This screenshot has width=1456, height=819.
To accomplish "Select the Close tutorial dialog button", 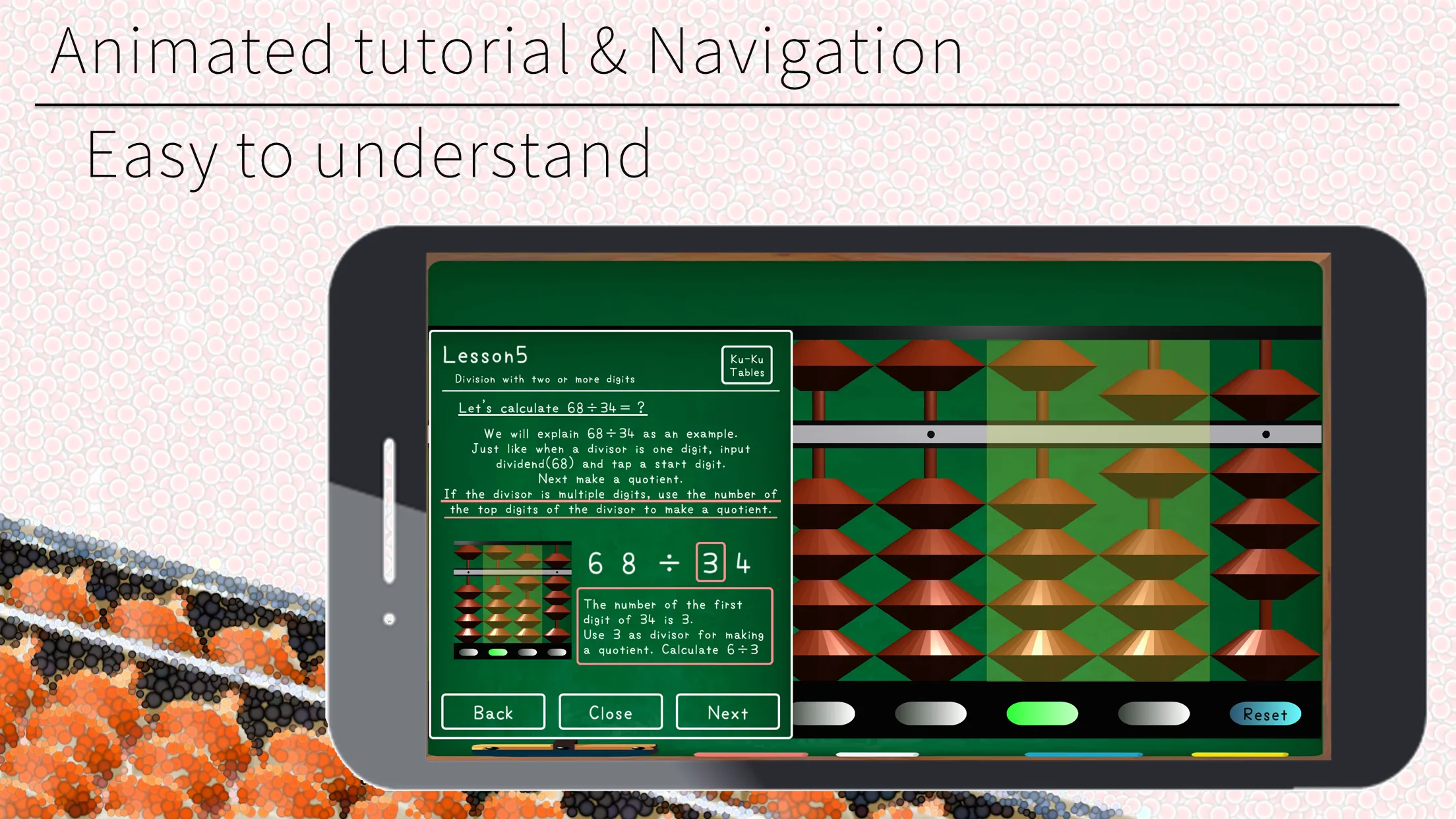I will pyautogui.click(x=612, y=712).
